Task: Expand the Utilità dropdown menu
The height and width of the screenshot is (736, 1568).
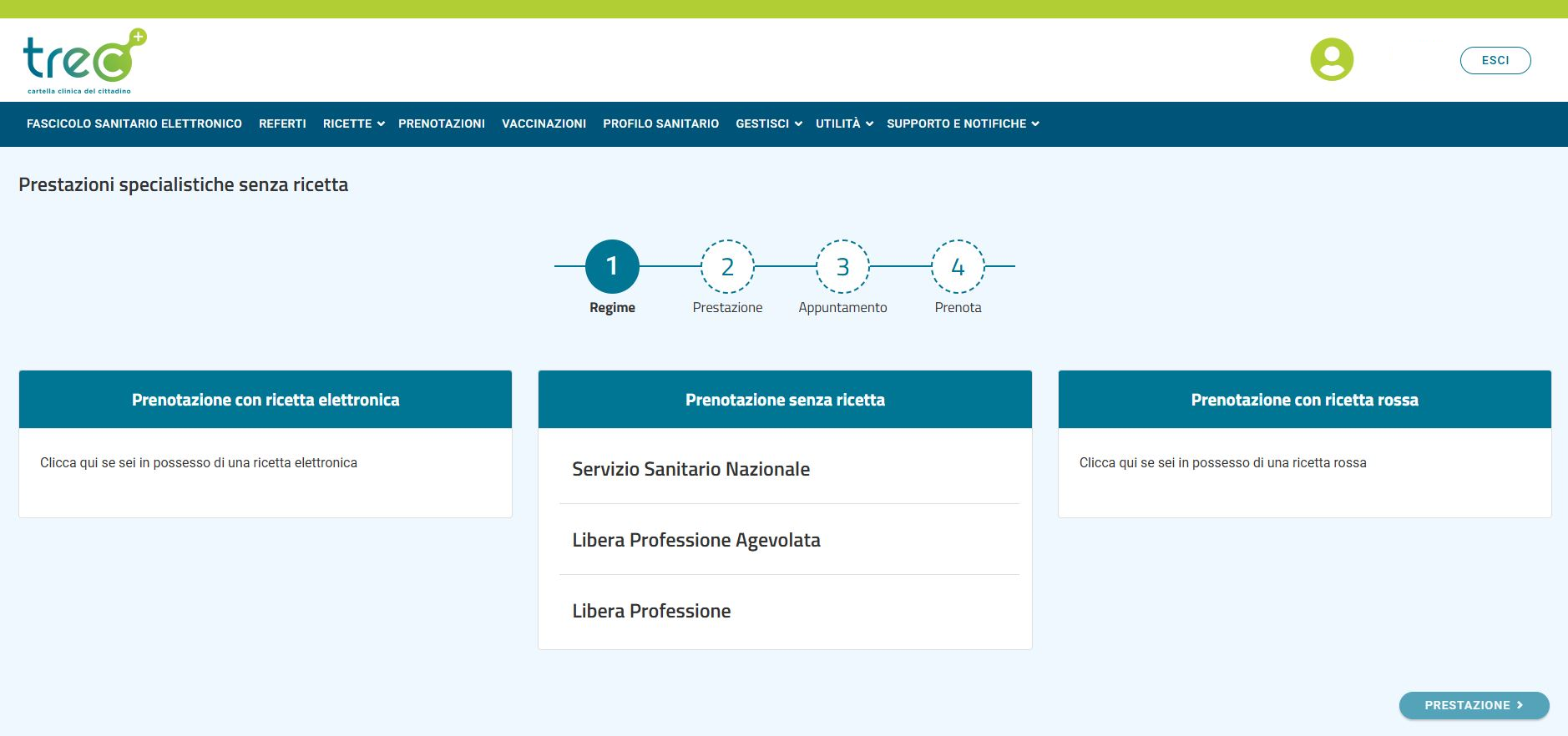Action: [843, 124]
